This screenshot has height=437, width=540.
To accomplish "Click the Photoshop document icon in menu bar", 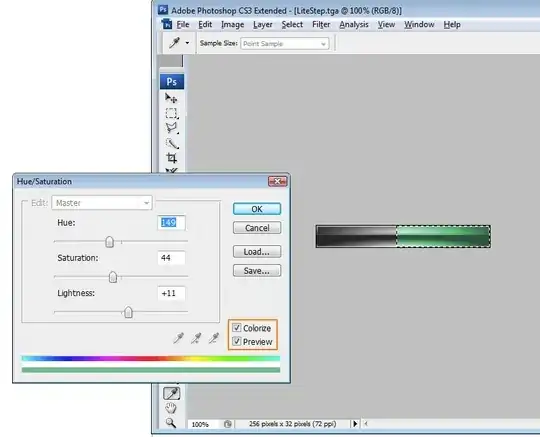I will (167, 24).
